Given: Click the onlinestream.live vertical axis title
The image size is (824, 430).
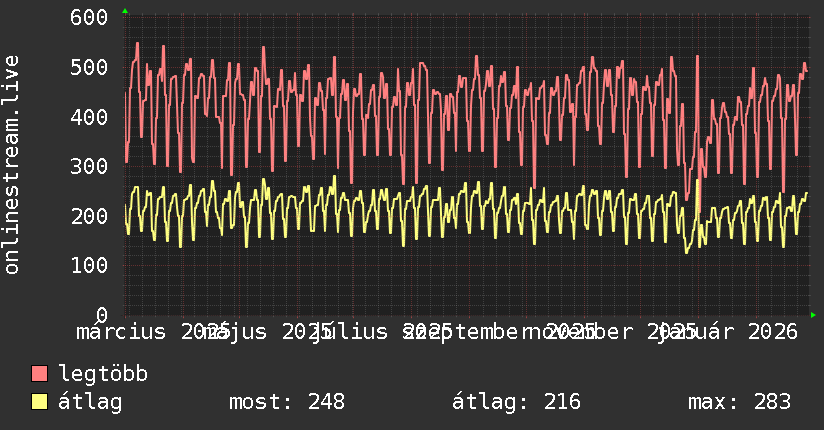Looking at the screenshot, I should [x=11, y=165].
